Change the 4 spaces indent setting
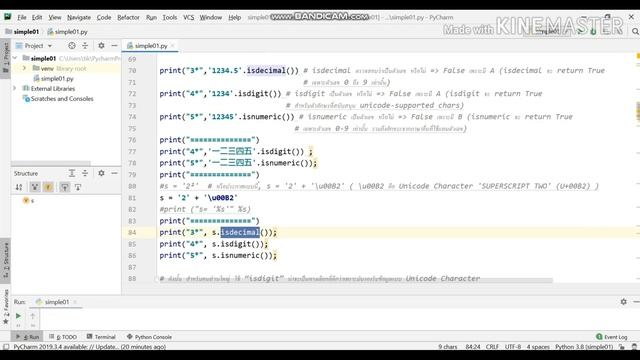The height and width of the screenshot is (360, 640). 538,347
